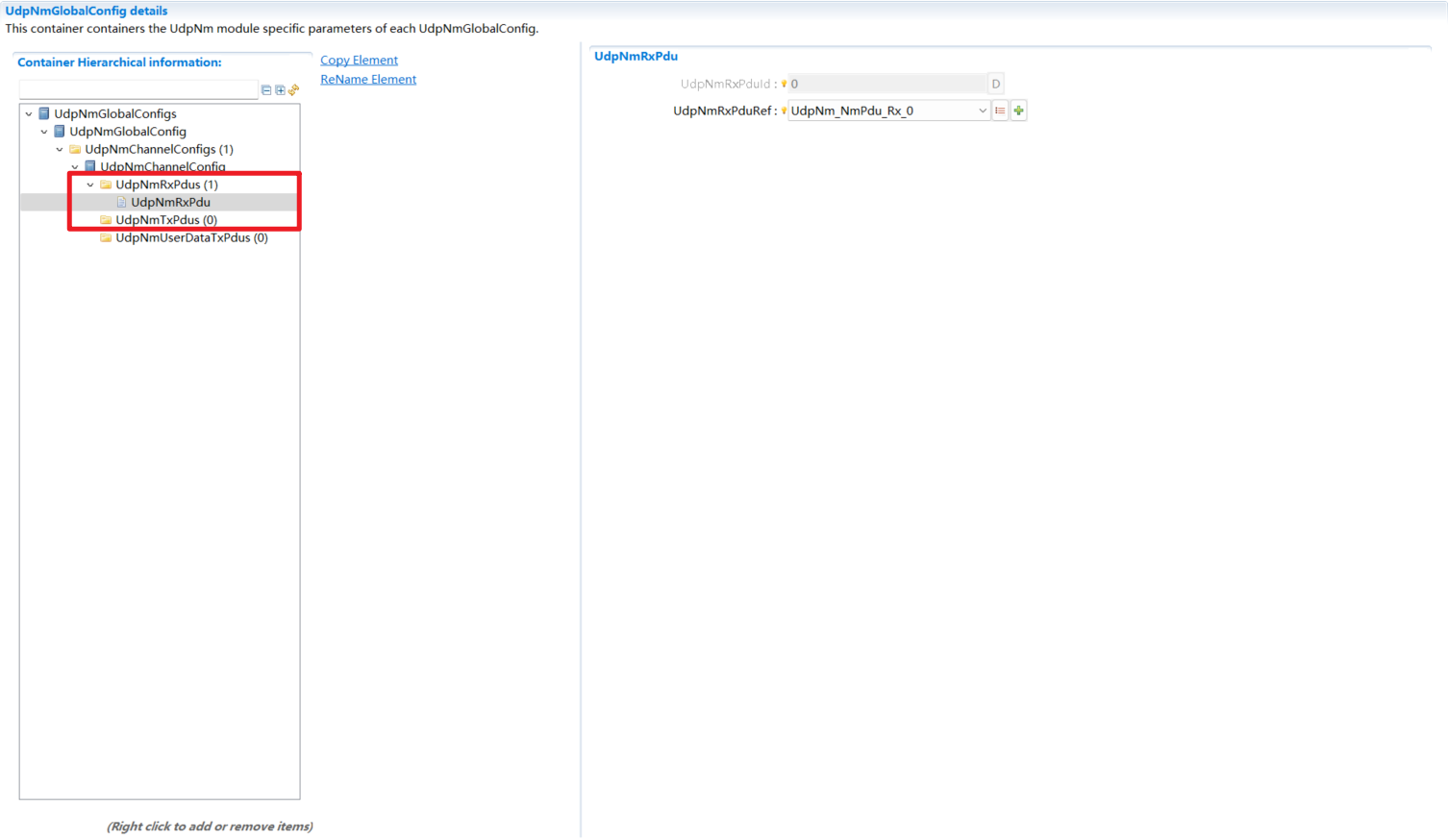
Task: Click the red list icon beside UdpNmRxPduRef
Action: coord(1000,111)
